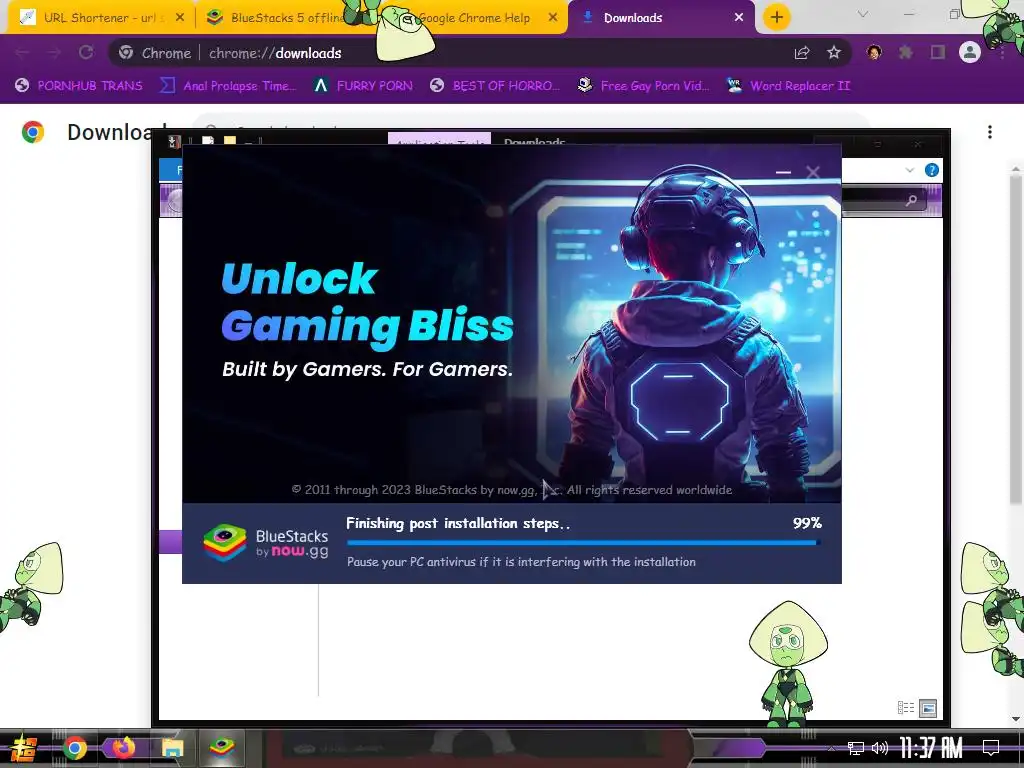Select the Downloads title in File Explorer
The width and height of the screenshot is (1024, 768).
click(x=534, y=141)
